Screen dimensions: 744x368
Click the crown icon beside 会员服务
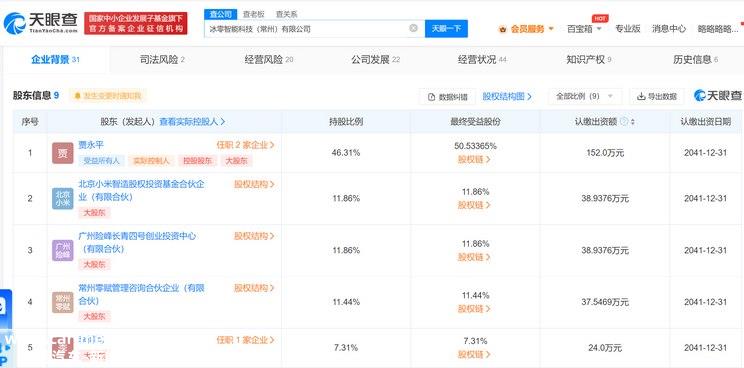click(502, 29)
